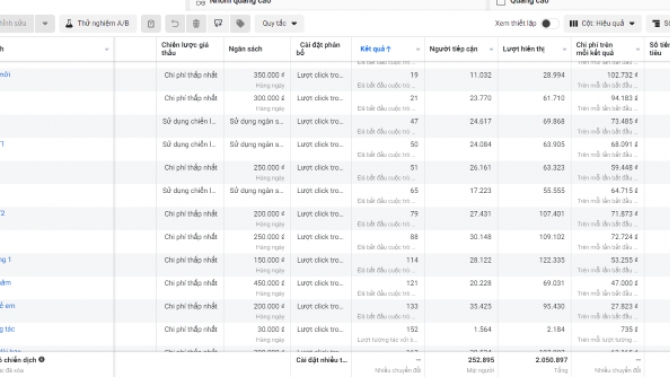Click the result value '152'
The width and height of the screenshot is (670, 377).
coord(412,329)
